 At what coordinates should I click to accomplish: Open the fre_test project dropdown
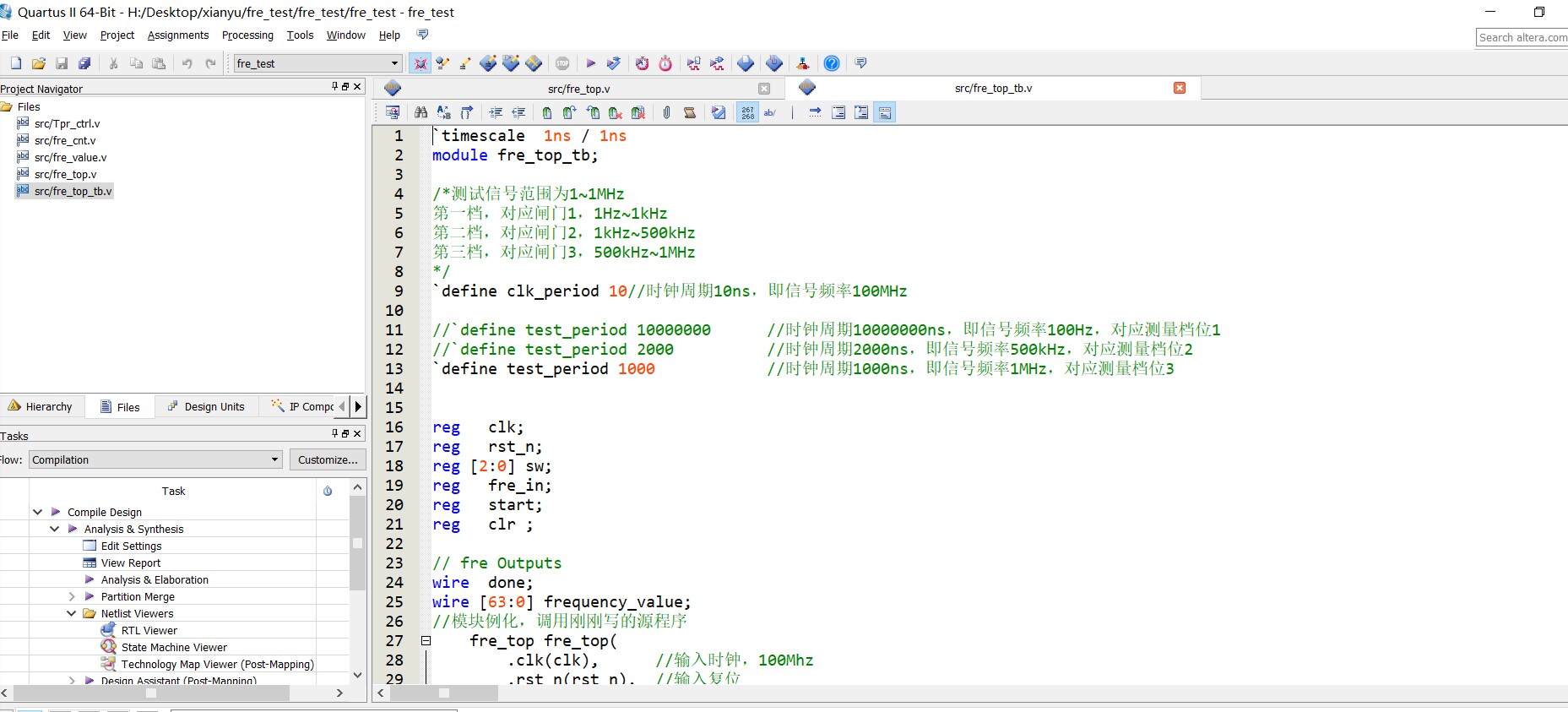(317, 63)
